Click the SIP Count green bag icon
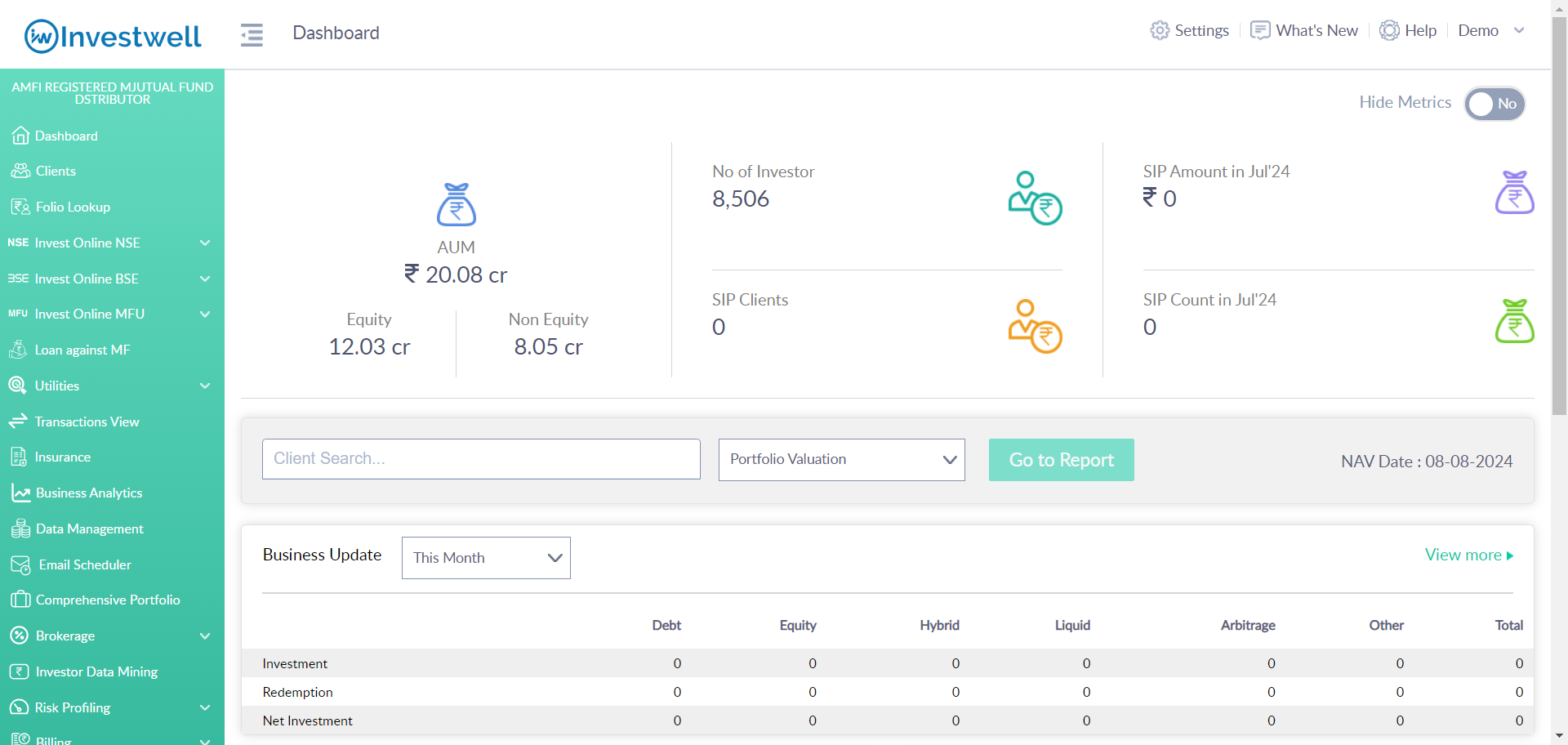This screenshot has height=745, width=1568. pyautogui.click(x=1514, y=321)
